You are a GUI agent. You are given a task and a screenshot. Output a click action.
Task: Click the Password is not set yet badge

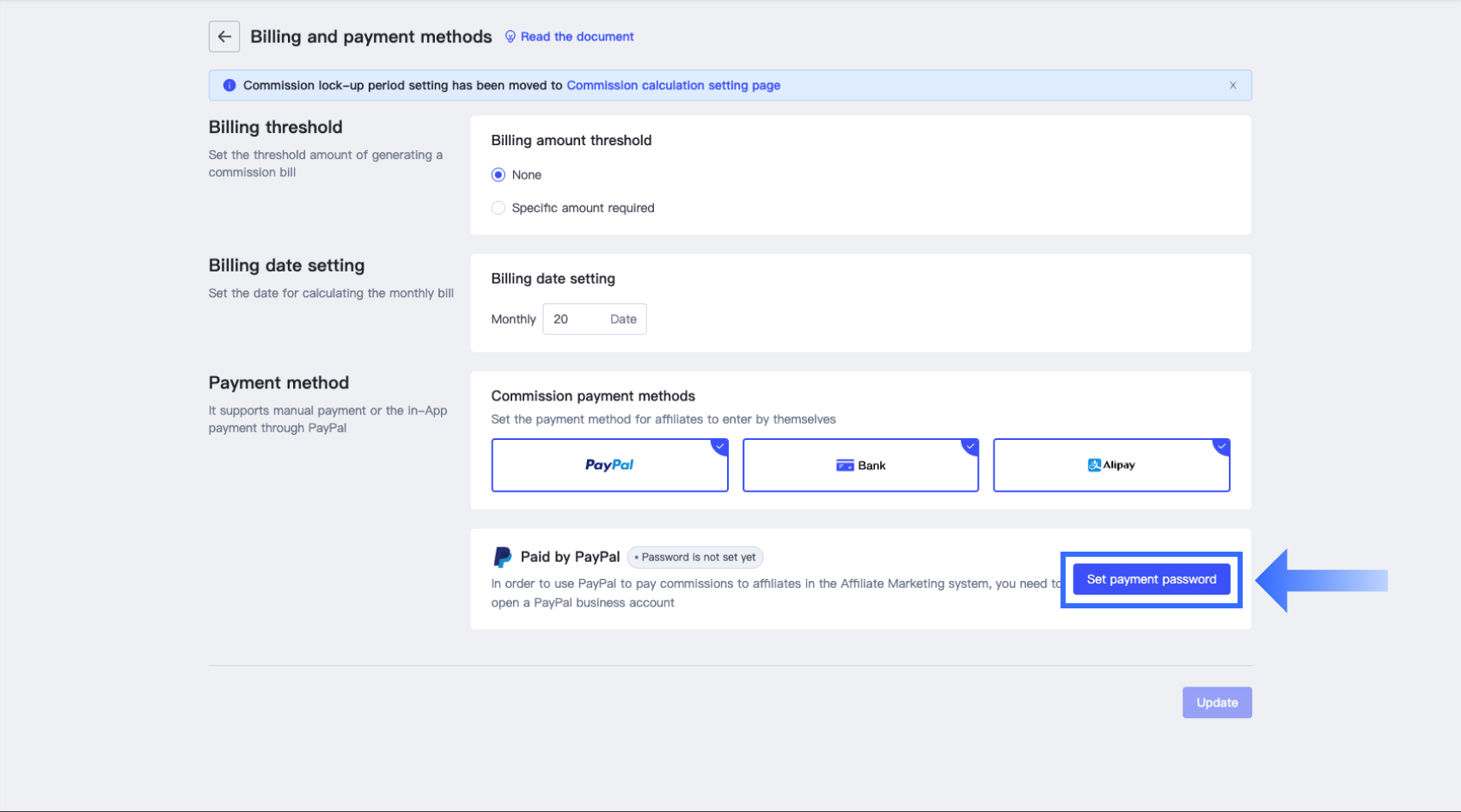(x=695, y=558)
